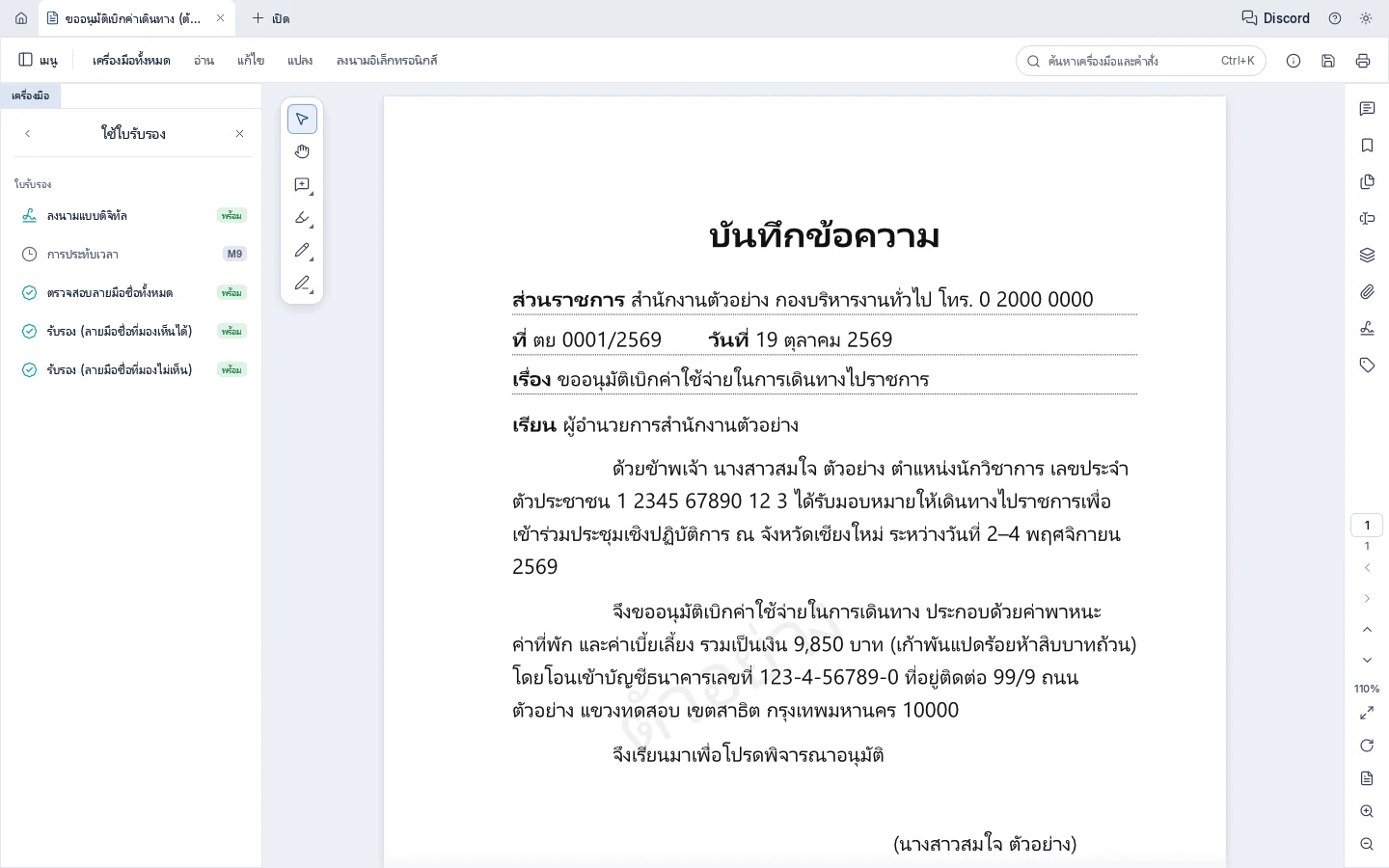The height and width of the screenshot is (868, 1389).
Task: Switch to the เครื่องมือ tab
Action: (31, 95)
